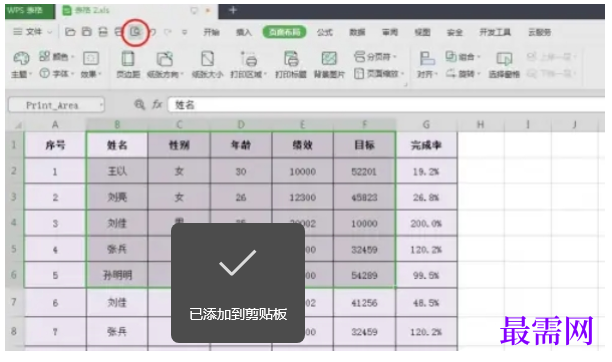Click the Export to PDF quick access icon

[103, 32]
